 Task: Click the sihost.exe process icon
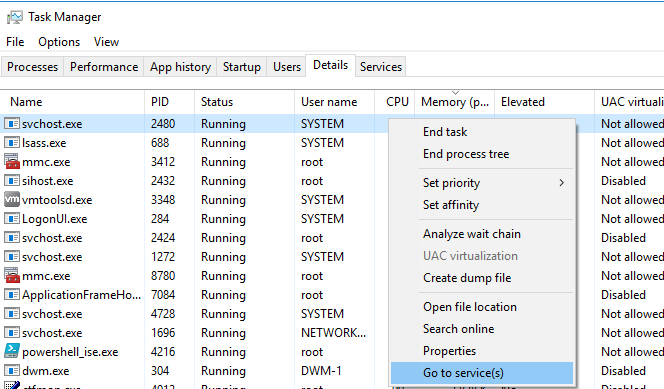point(12,181)
